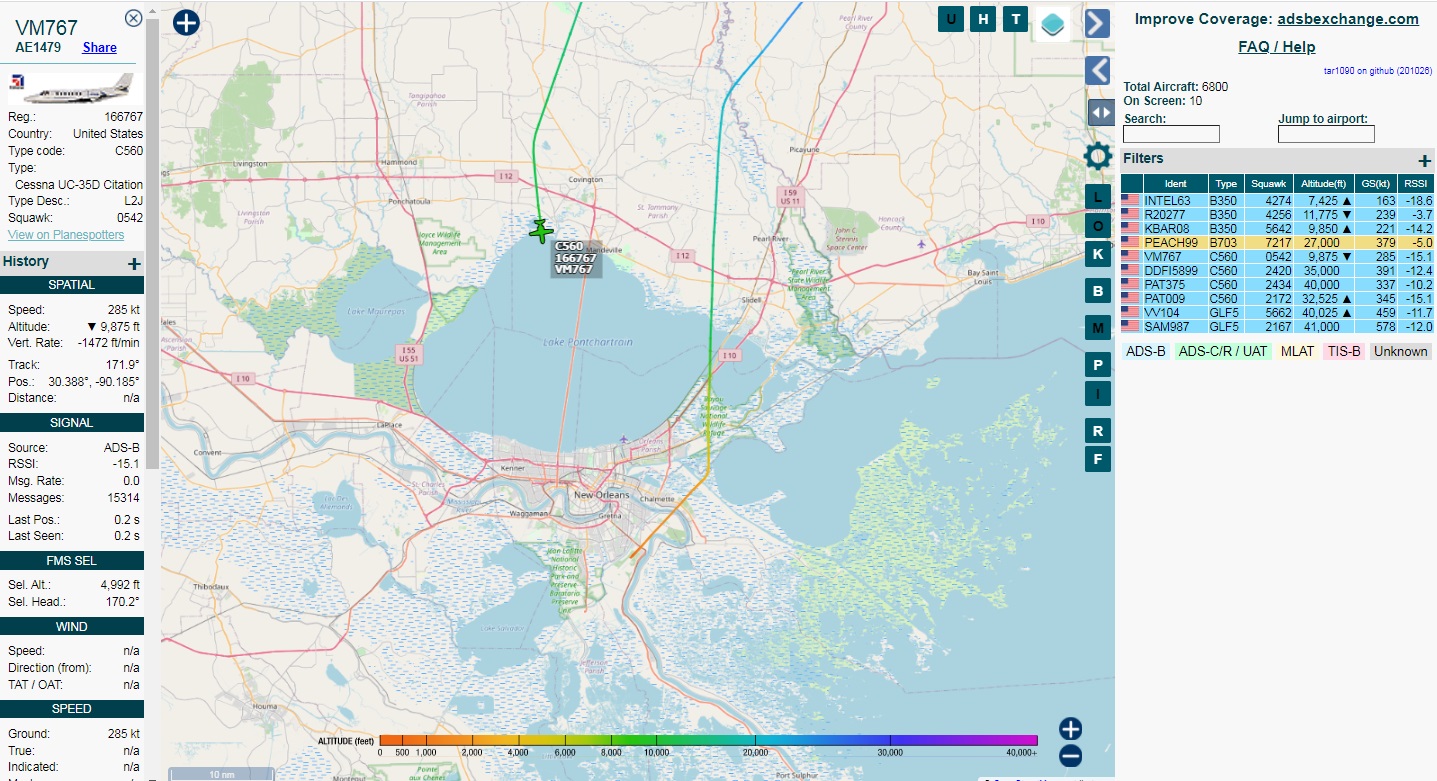Select PAT009 aircraft row
This screenshot has width=1437, height=781.
pyautogui.click(x=1277, y=298)
